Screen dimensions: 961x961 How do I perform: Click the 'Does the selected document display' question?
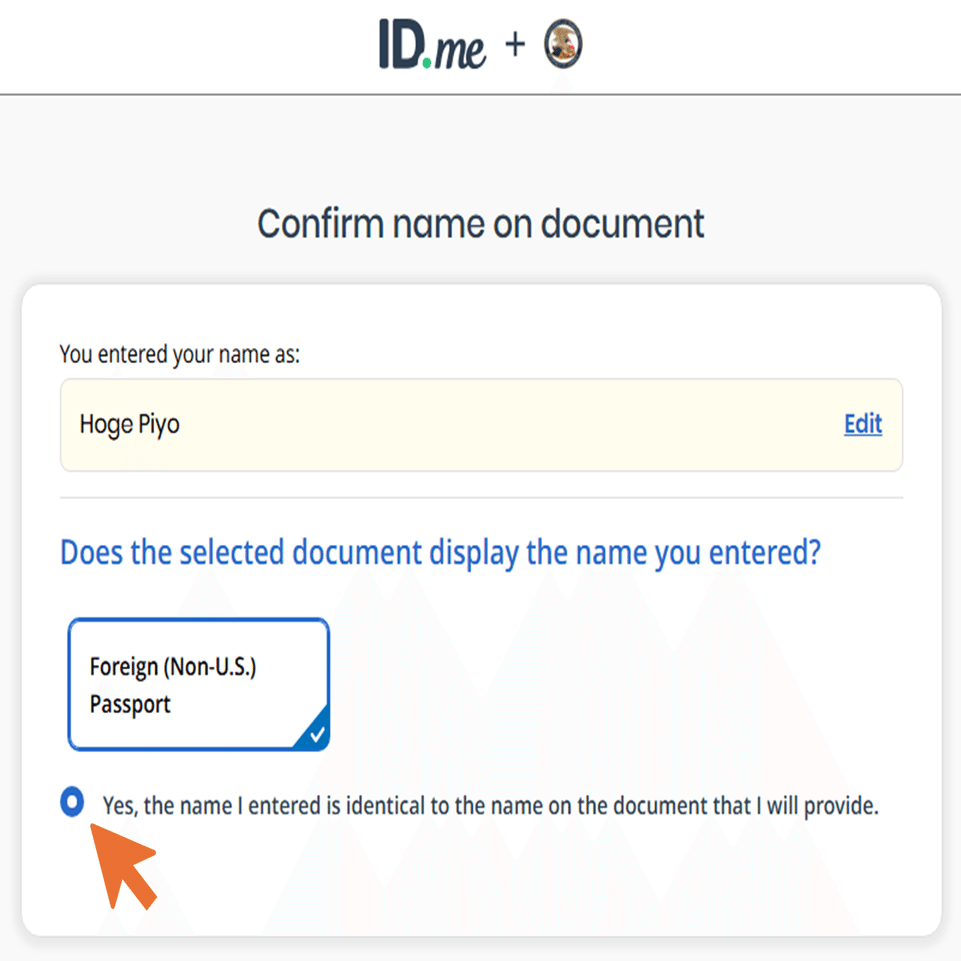440,552
